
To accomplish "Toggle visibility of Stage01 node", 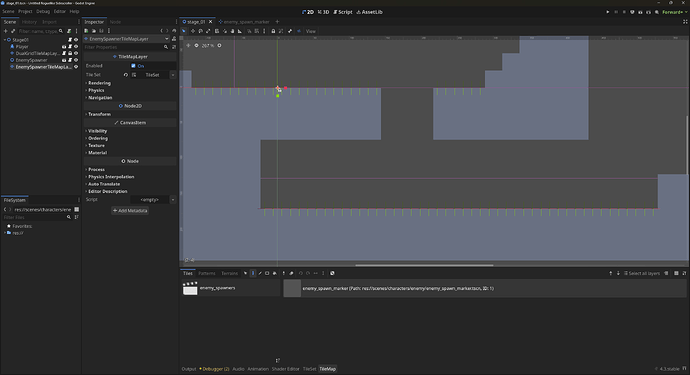I will (x=76, y=40).
